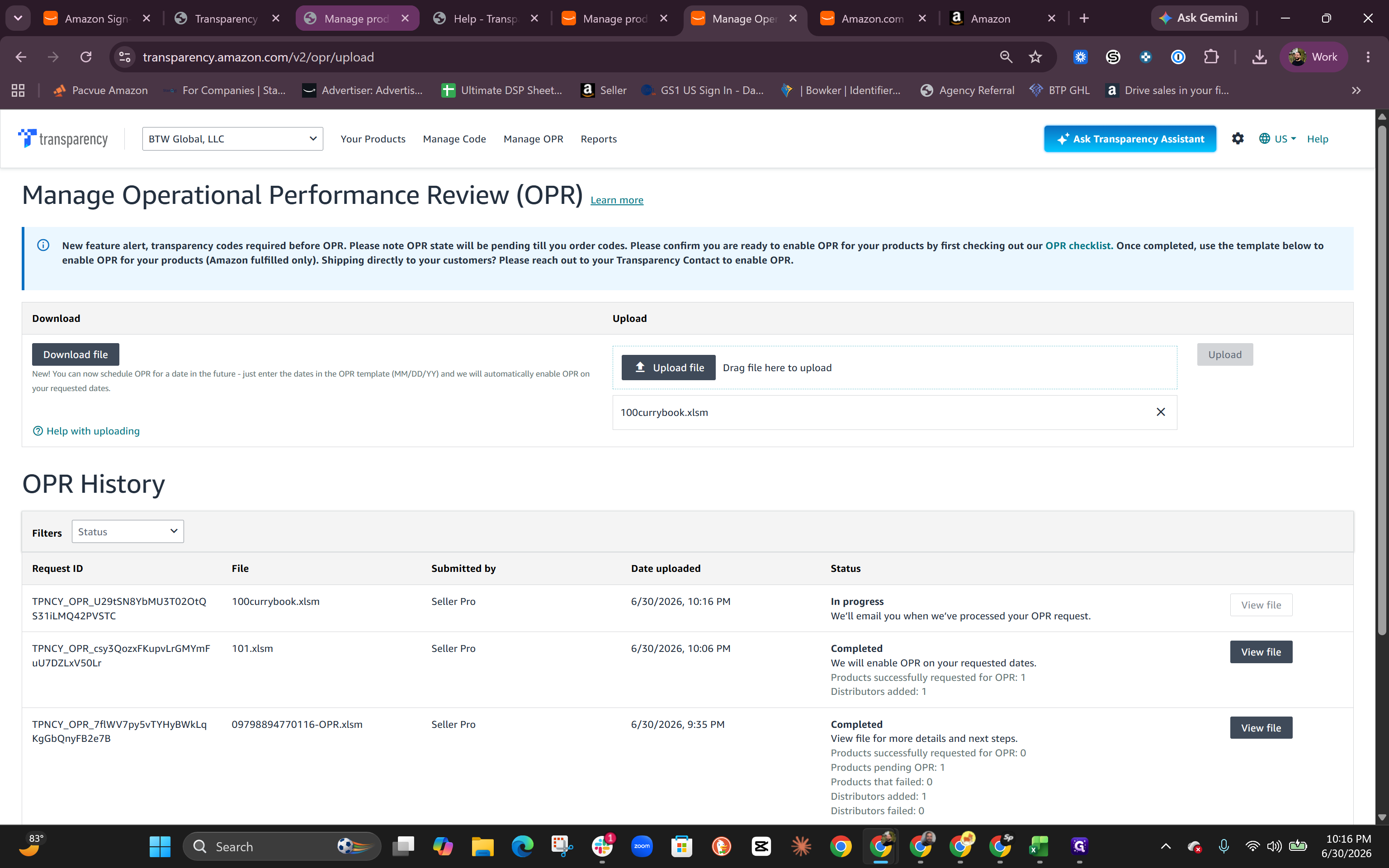Open the Transparency settings gear
The width and height of the screenshot is (1389, 868).
pos(1238,138)
